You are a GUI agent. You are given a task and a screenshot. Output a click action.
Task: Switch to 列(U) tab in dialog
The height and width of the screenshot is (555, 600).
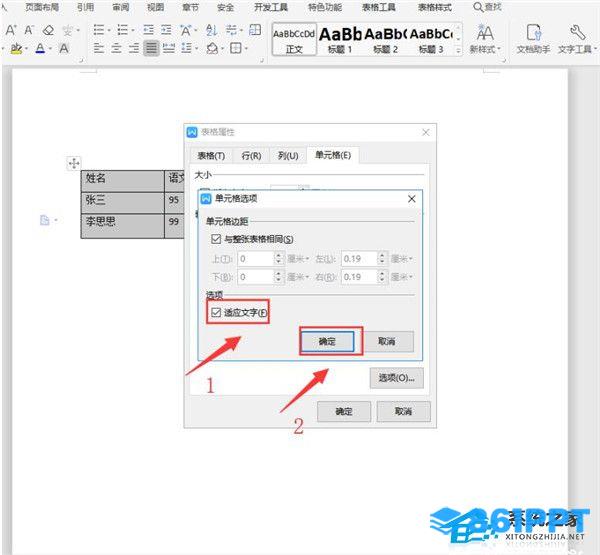pyautogui.click(x=288, y=155)
